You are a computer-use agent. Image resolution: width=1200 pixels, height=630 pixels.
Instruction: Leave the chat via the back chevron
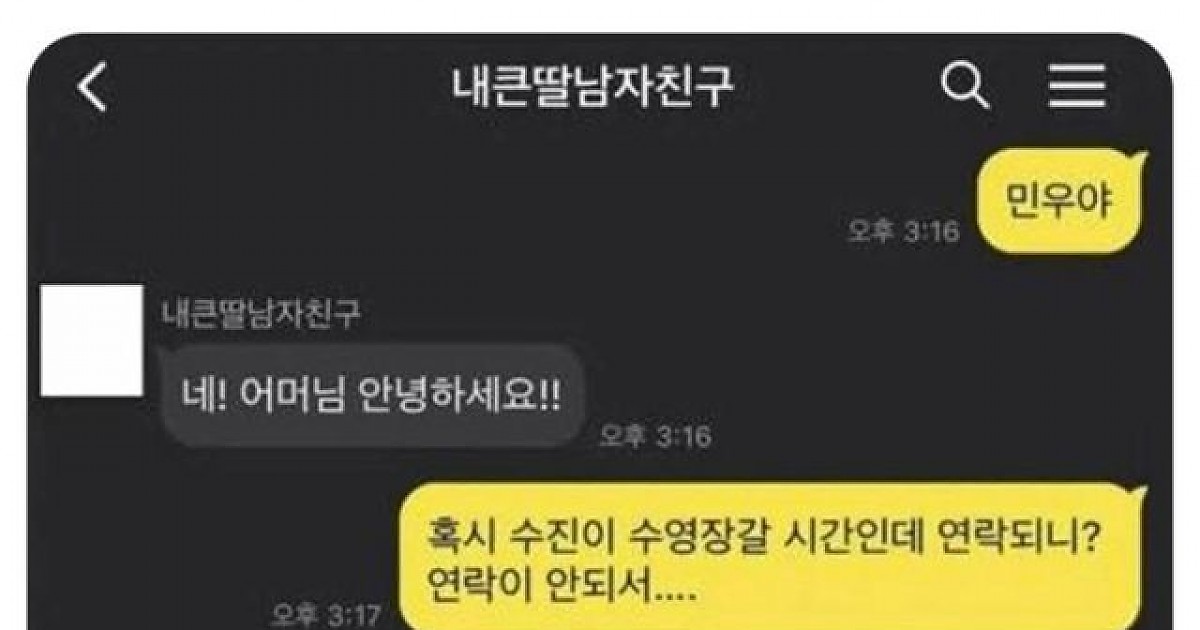click(91, 89)
